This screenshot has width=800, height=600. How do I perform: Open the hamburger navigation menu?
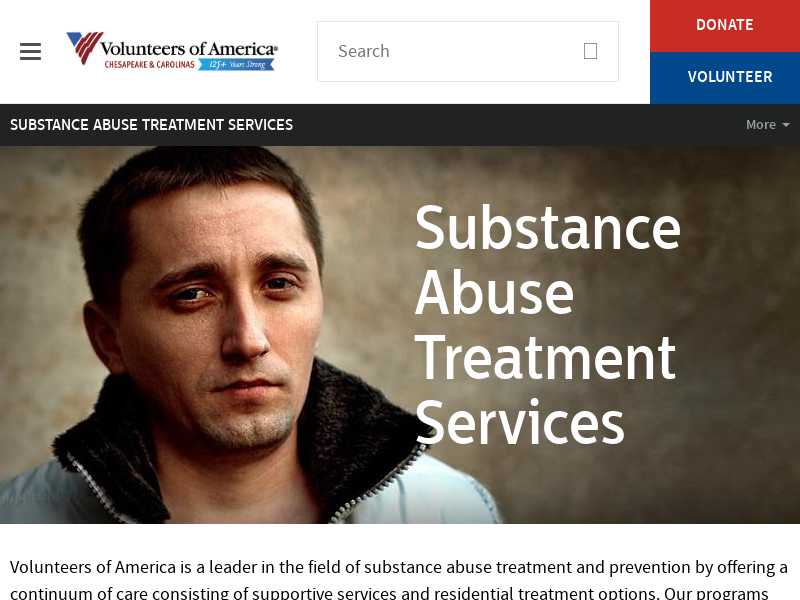(30, 52)
